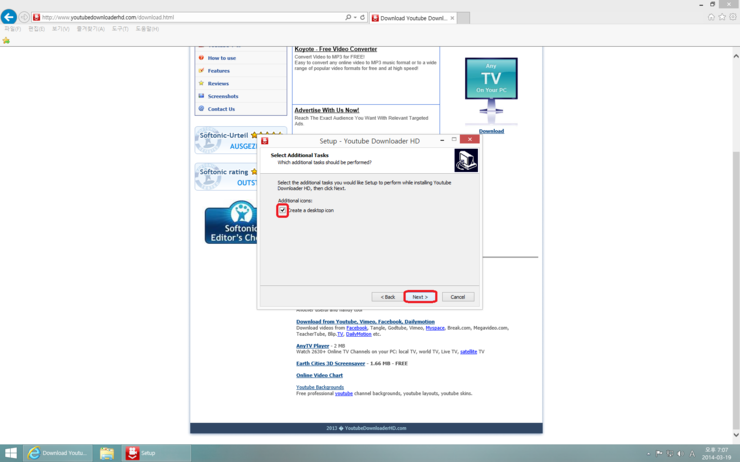Open Koyote - Free Video Converter link
Screen dimensions: 740x462
pos(336,49)
